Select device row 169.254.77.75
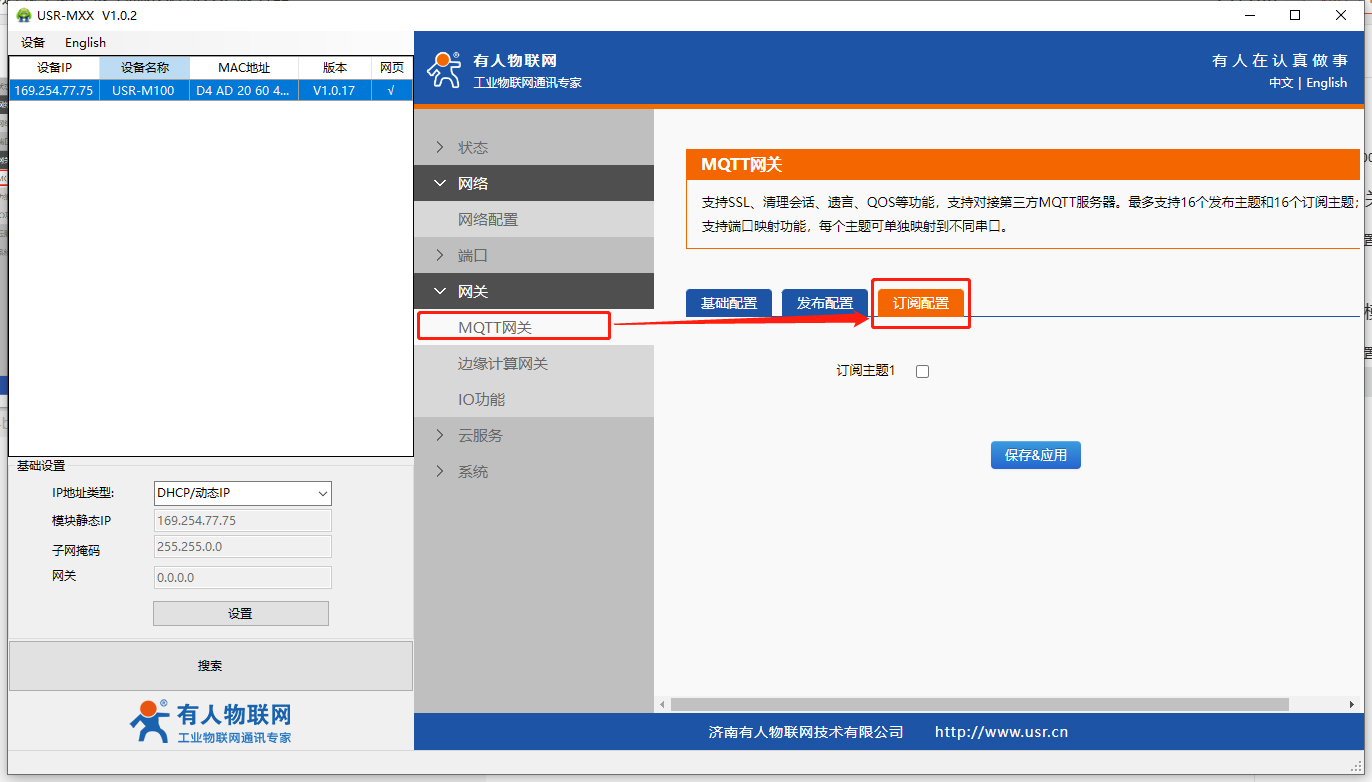 tap(210, 90)
